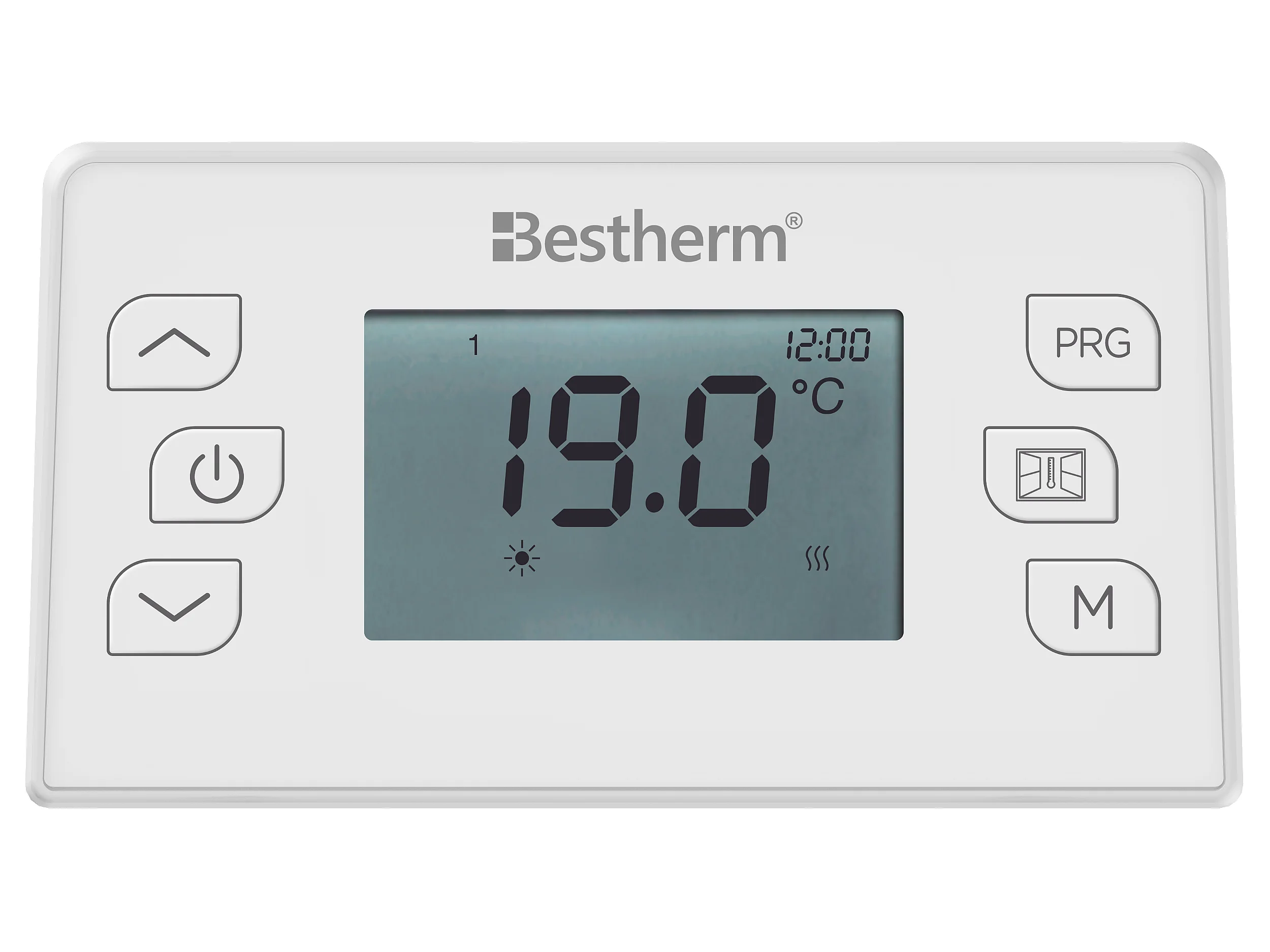This screenshot has width=1270, height=952.
Task: Select the M mode button
Action: click(x=1093, y=607)
